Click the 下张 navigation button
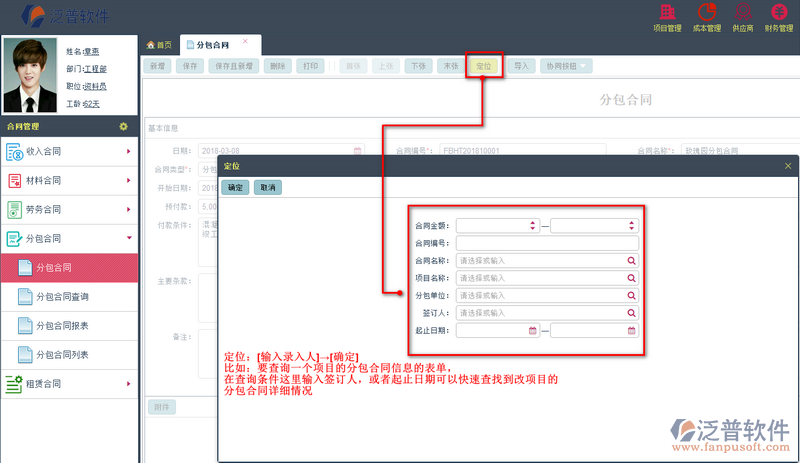Screen dimensions: 800x463 tap(418, 66)
